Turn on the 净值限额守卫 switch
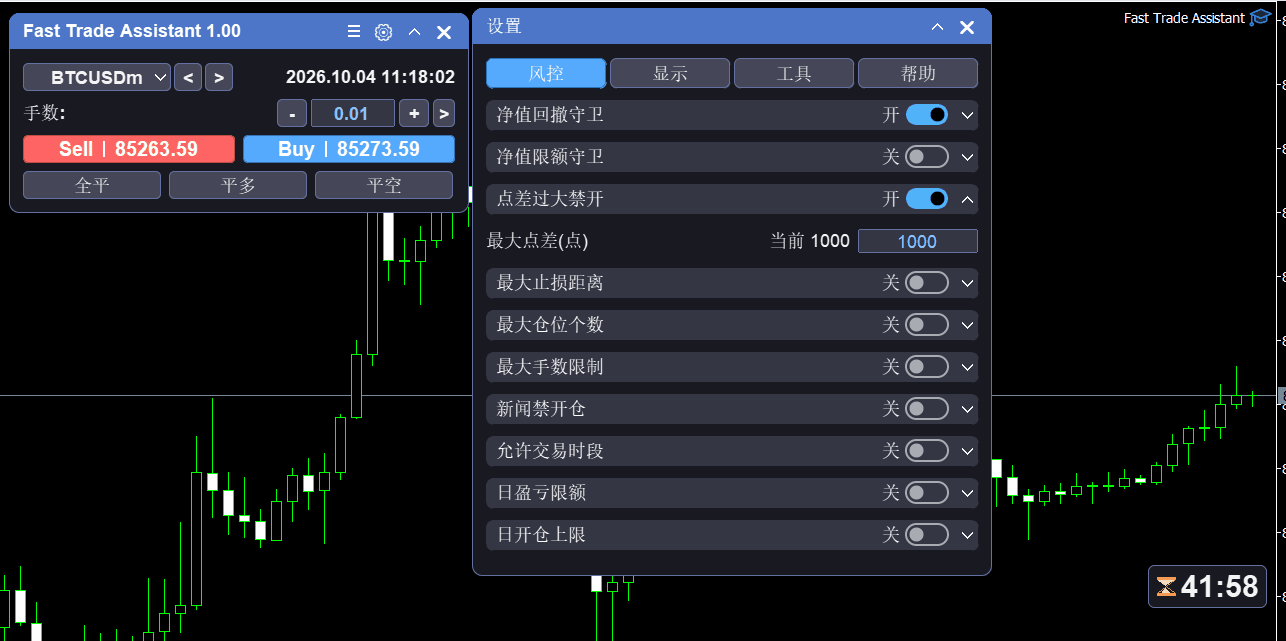Viewport: 1286px width, 641px height. coord(927,157)
